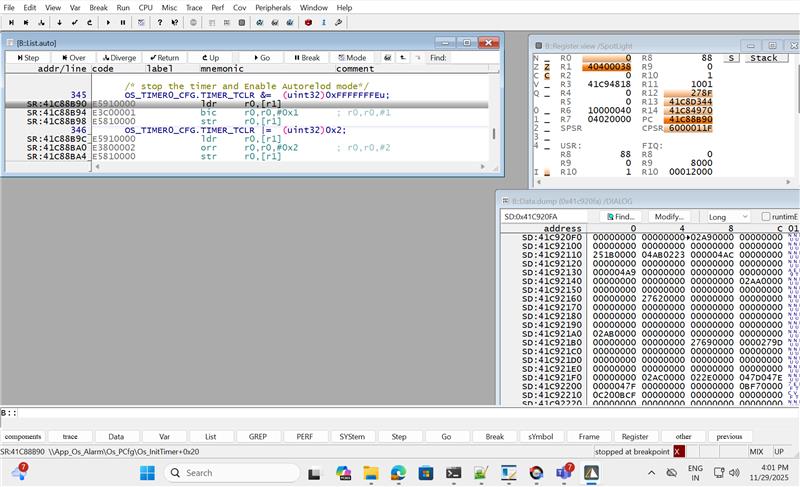Viewport: 800px width, 487px height.
Task: Click the glasses icon in List window toolbar
Action: pos(388,58)
